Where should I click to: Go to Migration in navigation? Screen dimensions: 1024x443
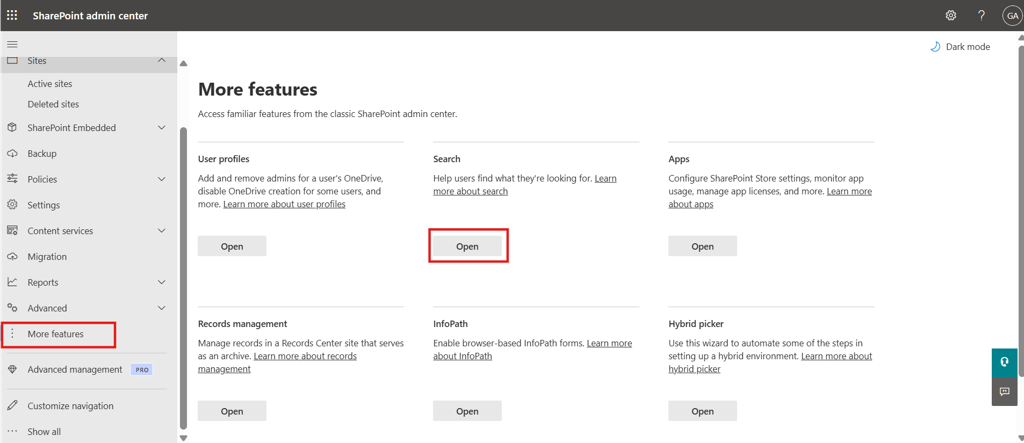pos(47,257)
